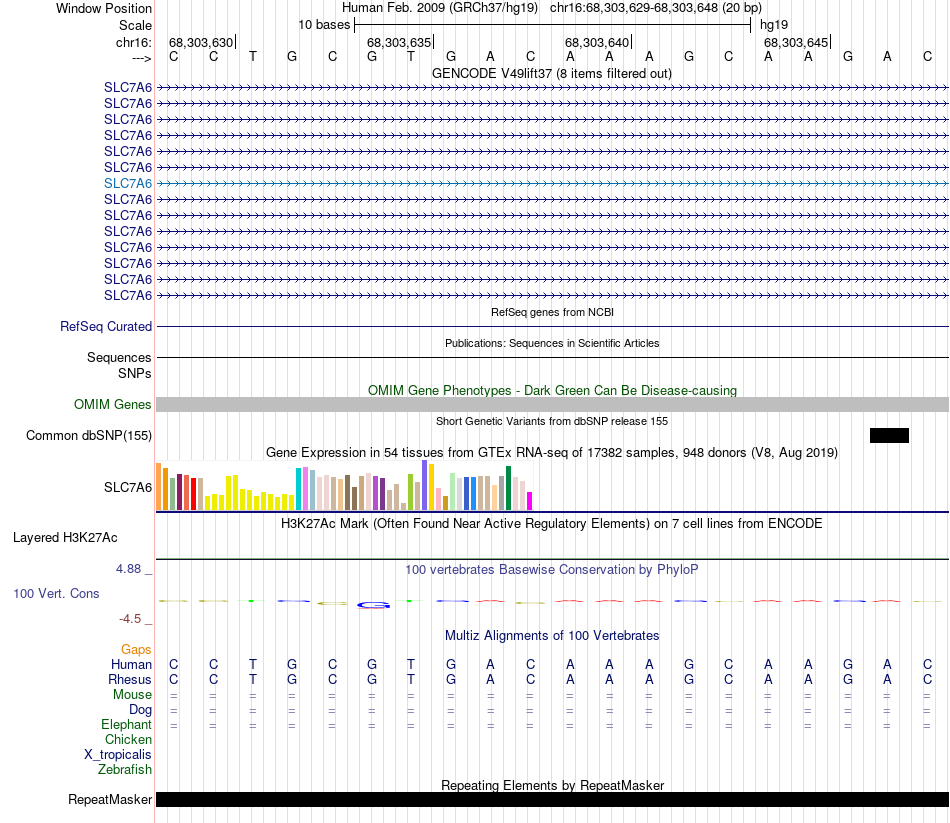
Task: Click the Chicken alignment row label
Action: point(128,739)
